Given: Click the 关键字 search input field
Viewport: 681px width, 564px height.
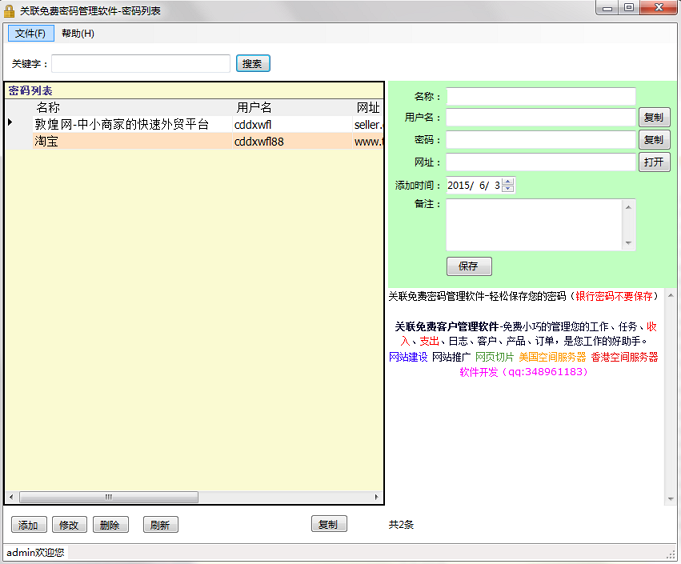Looking at the screenshot, I should [141, 63].
